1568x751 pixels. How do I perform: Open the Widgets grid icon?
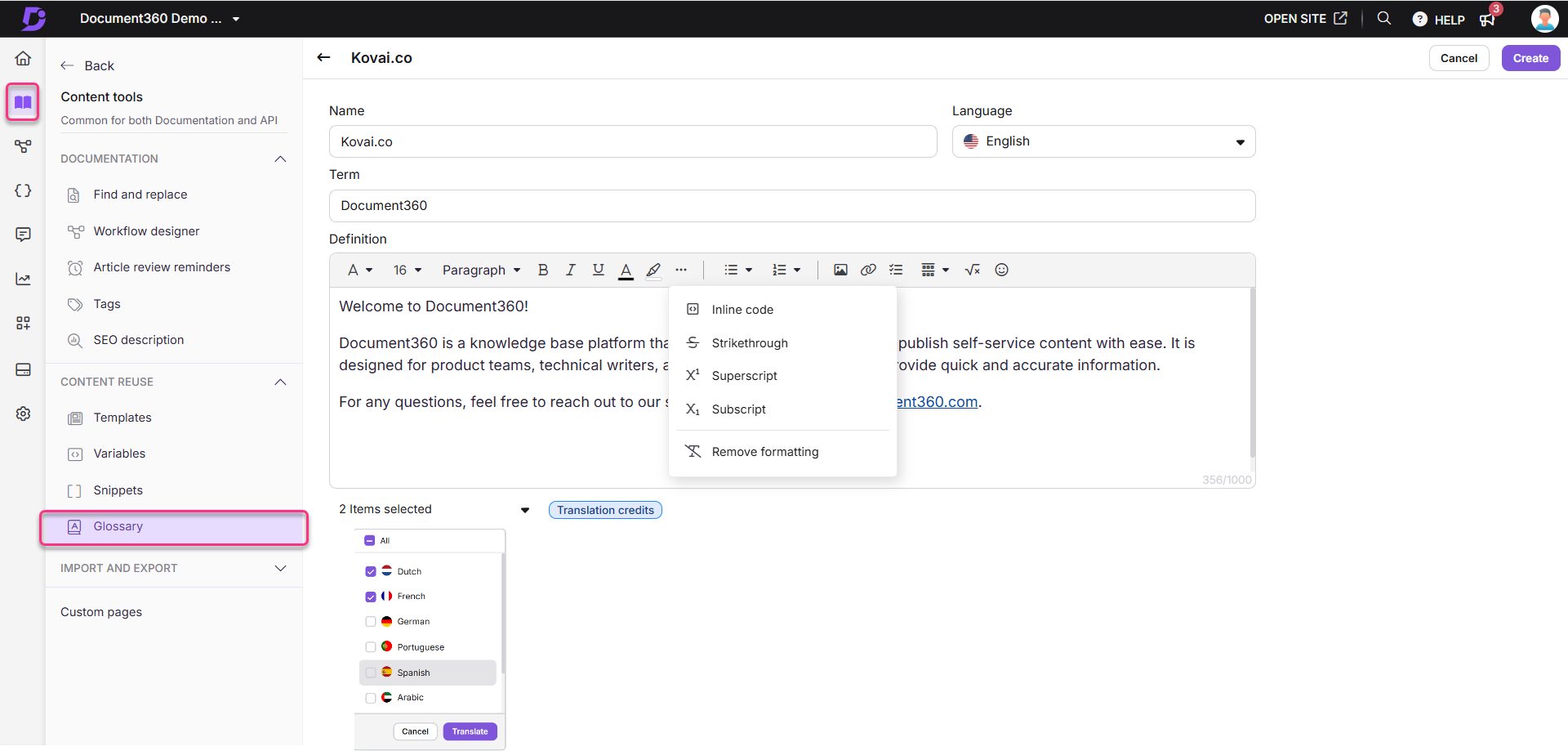tap(23, 323)
